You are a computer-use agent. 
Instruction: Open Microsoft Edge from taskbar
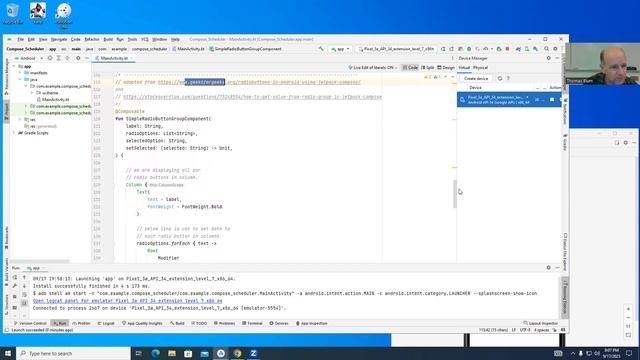[156, 353]
